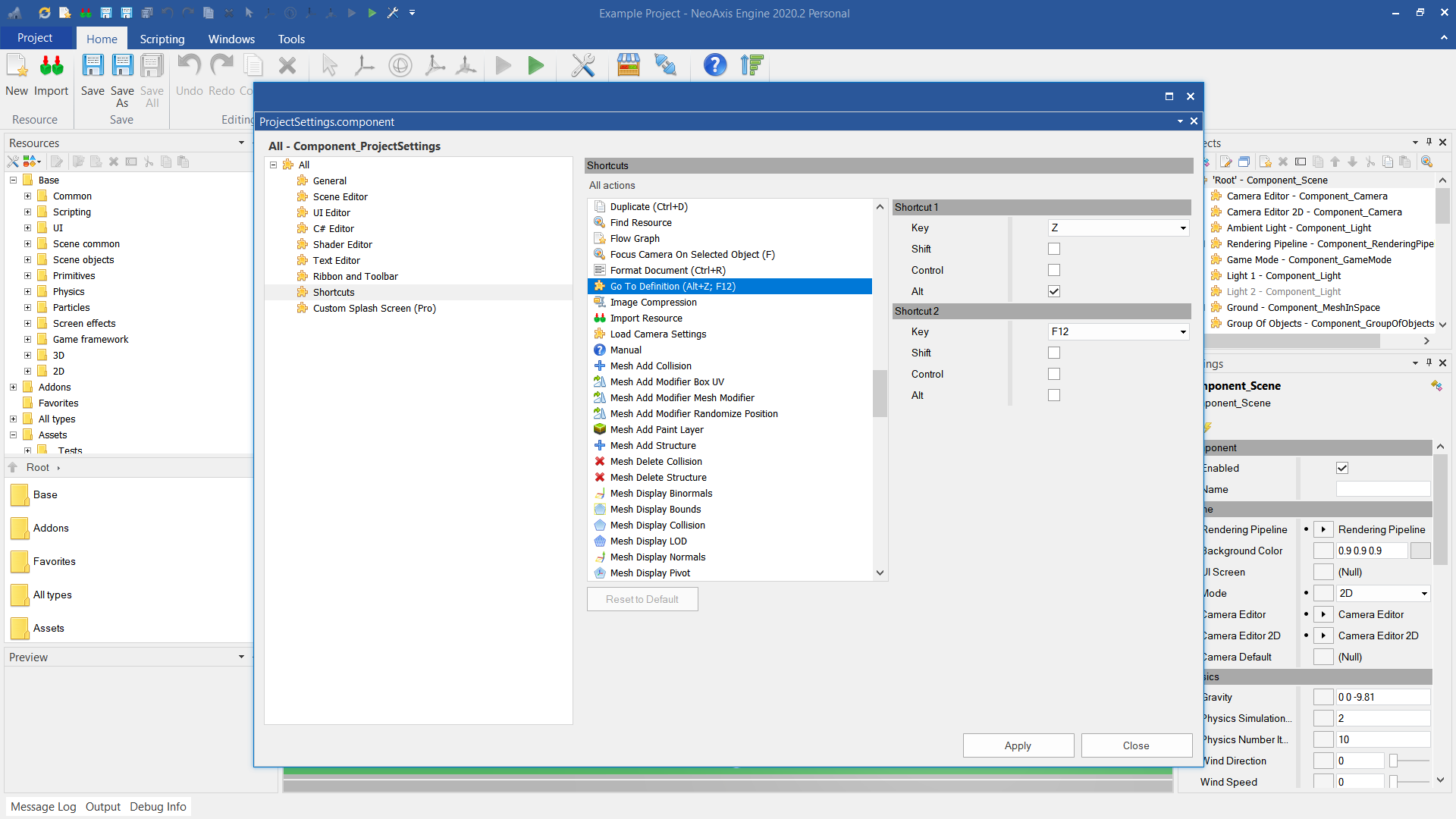This screenshot has width=1456, height=819.
Task: Uncheck the Alt checkbox for Shortcut 1
Action: pos(1054,291)
